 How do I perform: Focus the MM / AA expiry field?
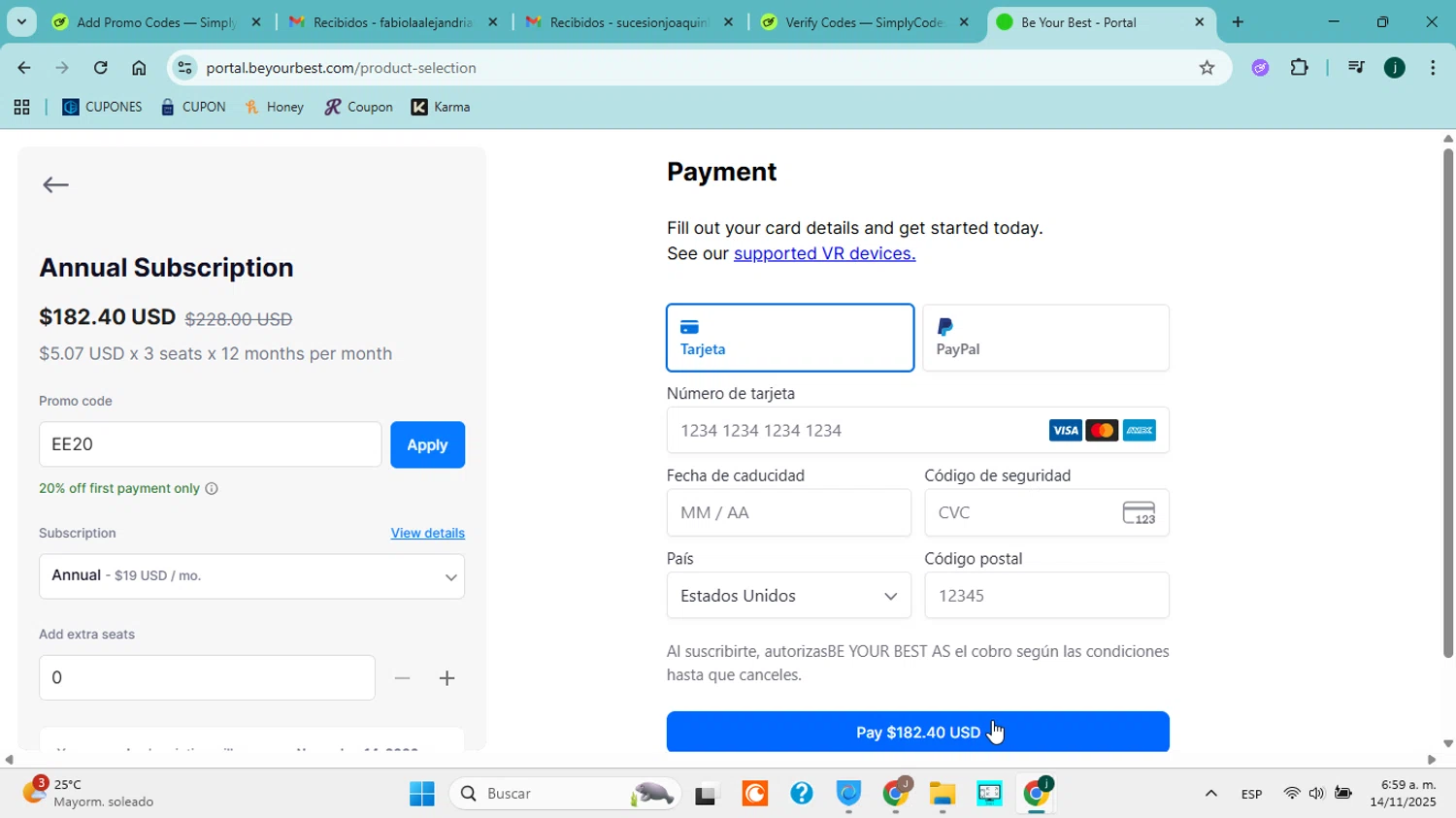click(x=789, y=513)
